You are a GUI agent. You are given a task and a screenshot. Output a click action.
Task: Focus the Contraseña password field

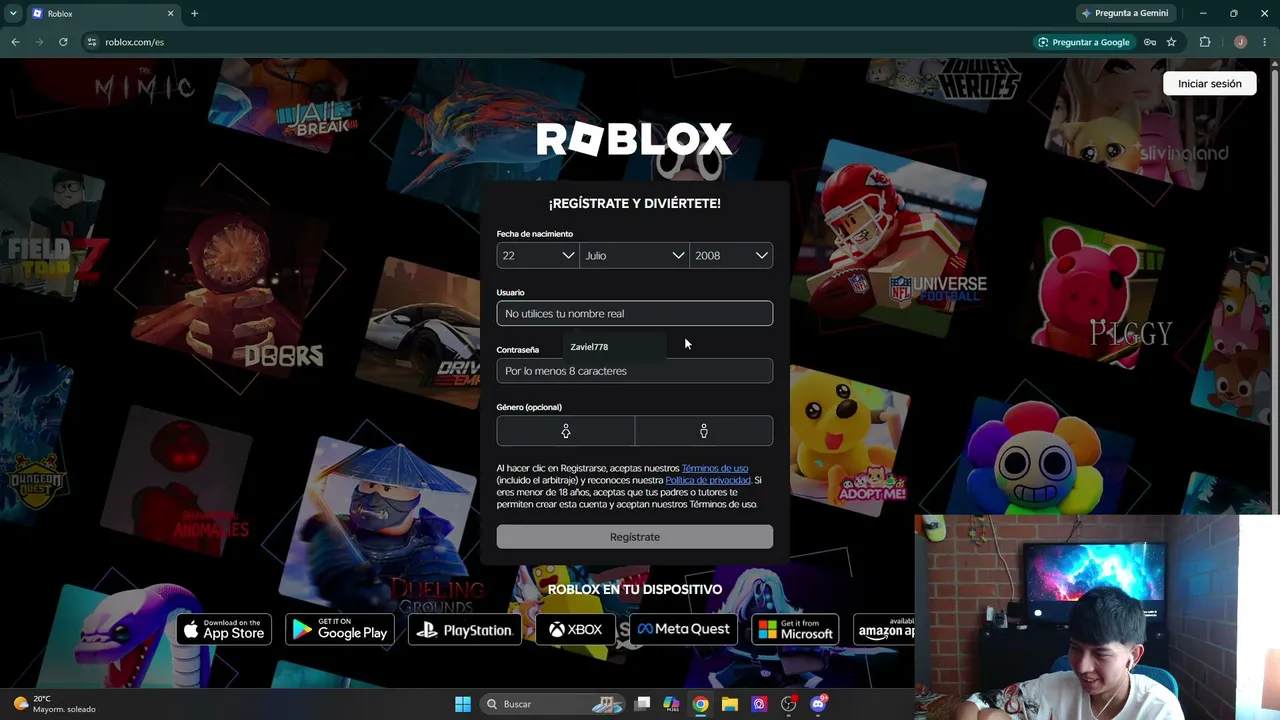[x=635, y=371]
